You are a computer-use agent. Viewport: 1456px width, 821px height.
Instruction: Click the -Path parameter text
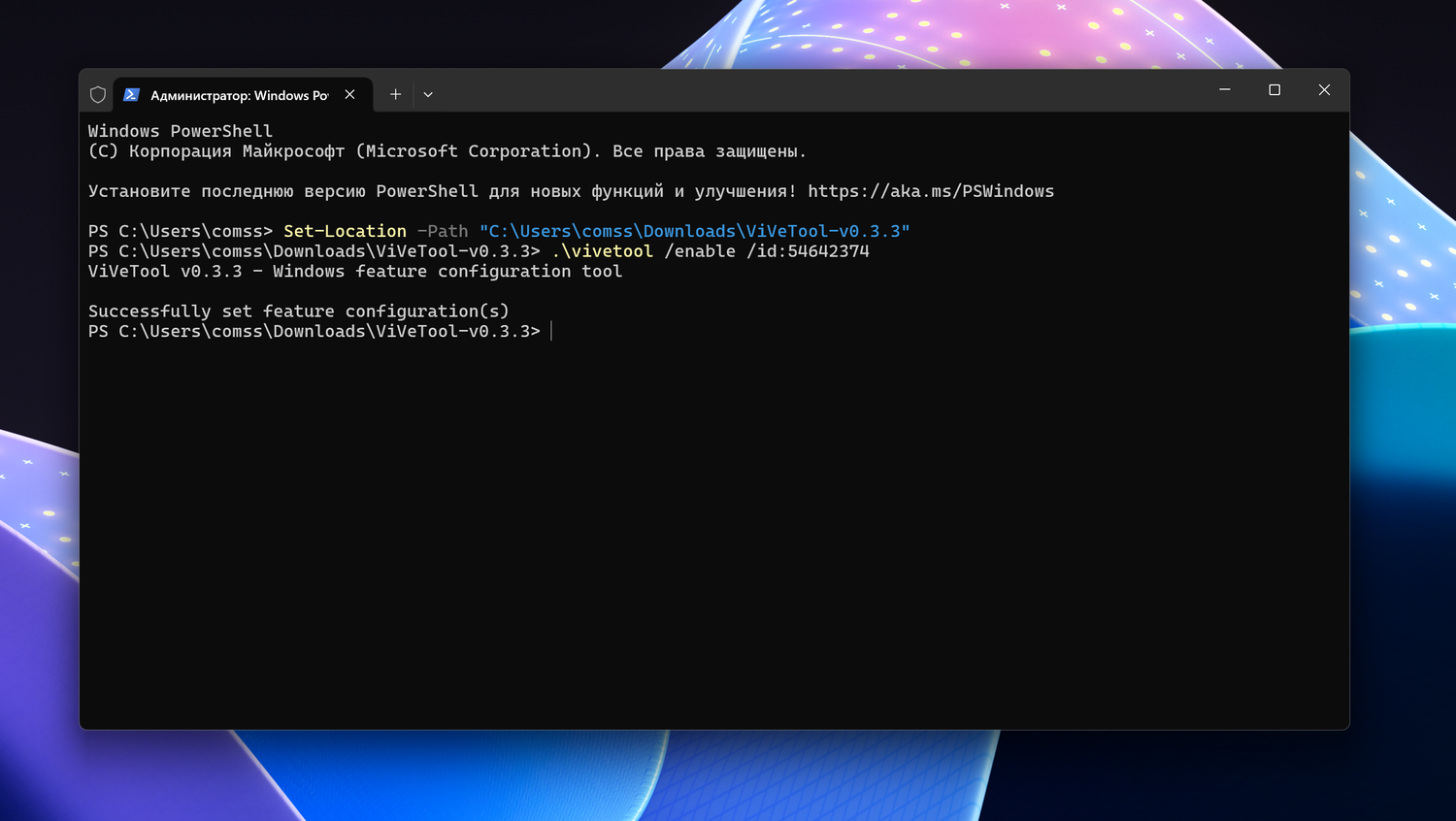(x=442, y=231)
